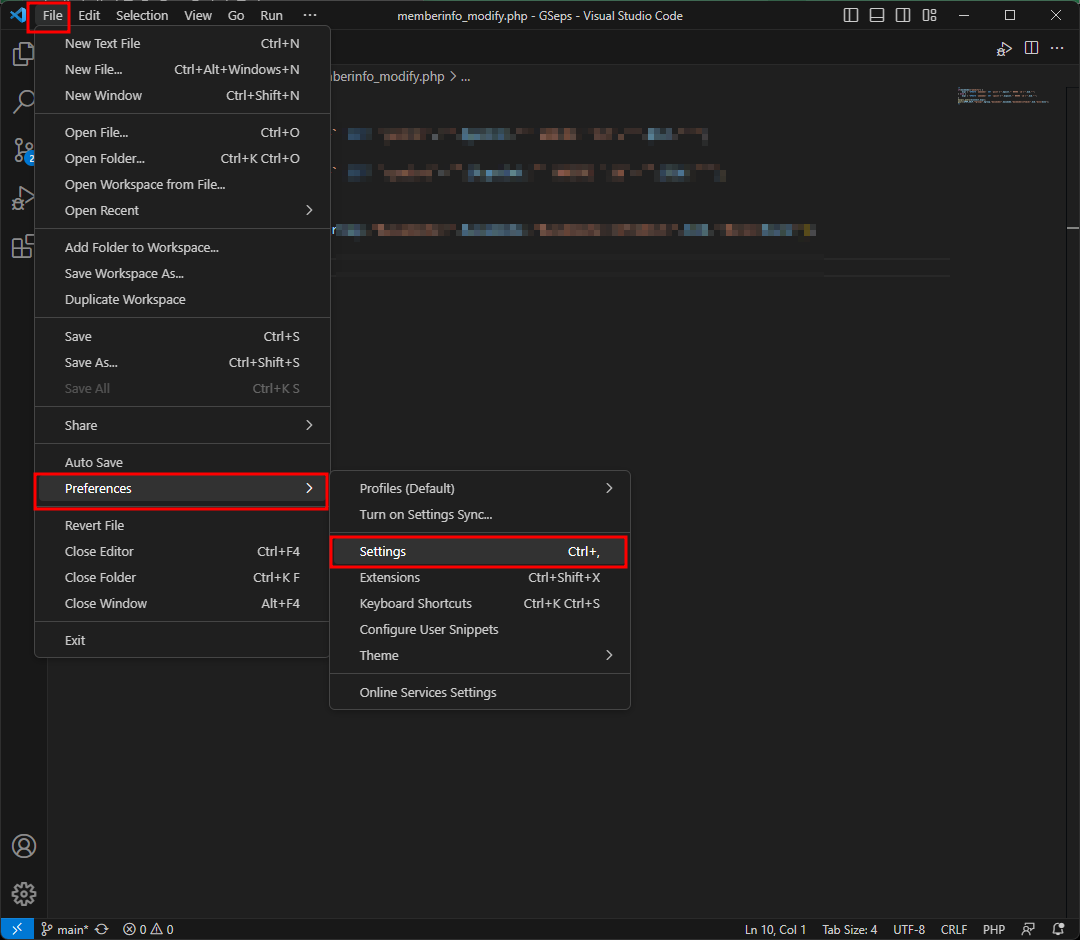Click errors and warnings indicator
Image resolution: width=1080 pixels, height=940 pixels.
[148, 929]
